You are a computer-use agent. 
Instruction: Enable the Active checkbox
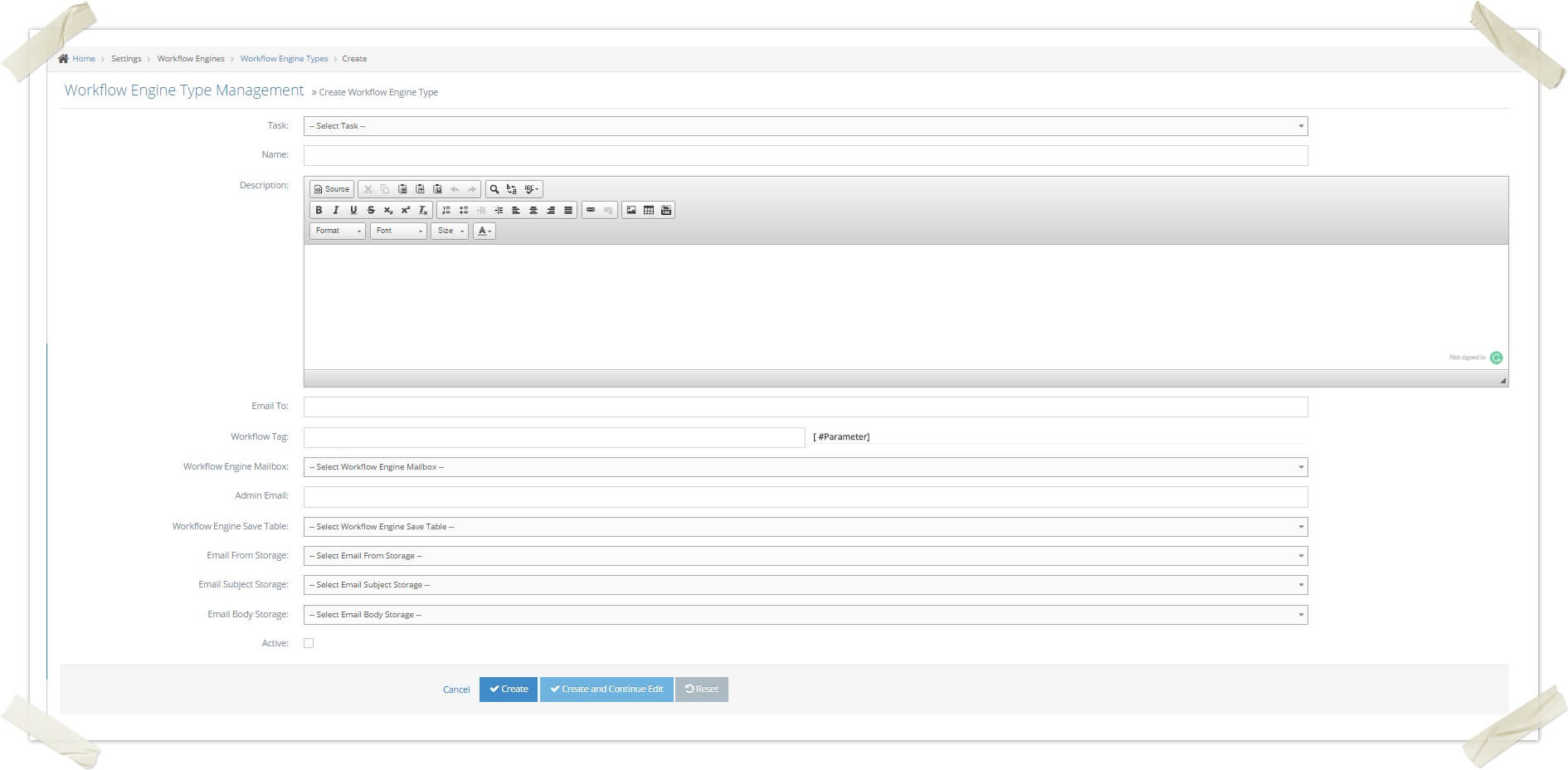[x=308, y=642]
